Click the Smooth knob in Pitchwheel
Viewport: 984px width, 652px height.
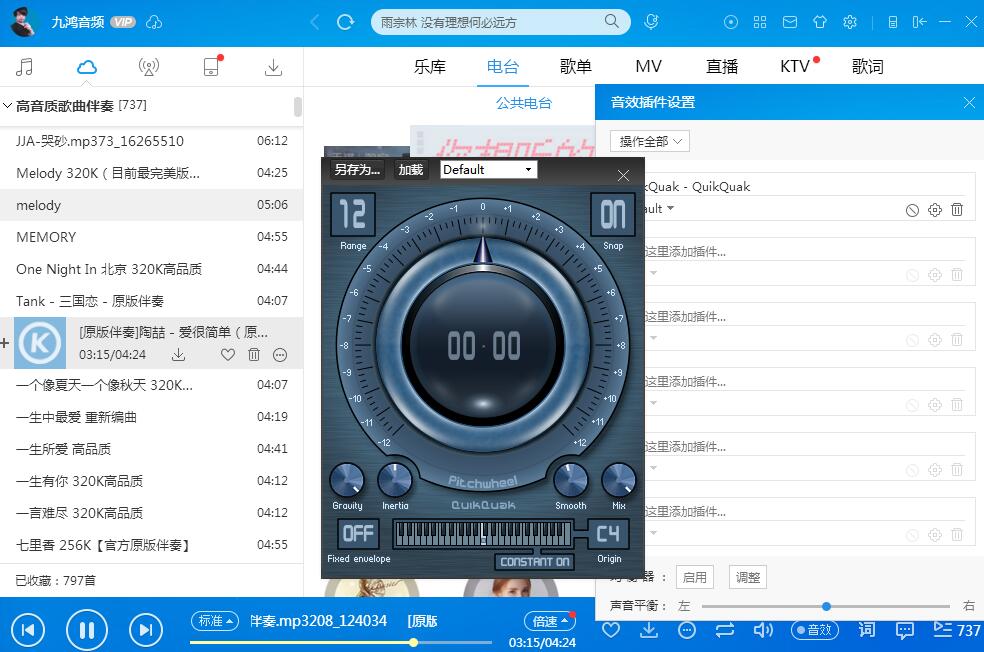[570, 481]
